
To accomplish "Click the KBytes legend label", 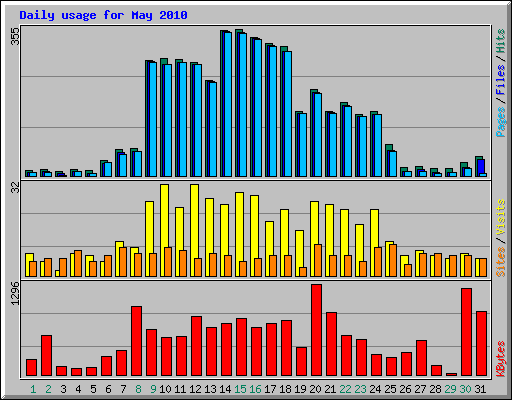I will (x=500, y=359).
